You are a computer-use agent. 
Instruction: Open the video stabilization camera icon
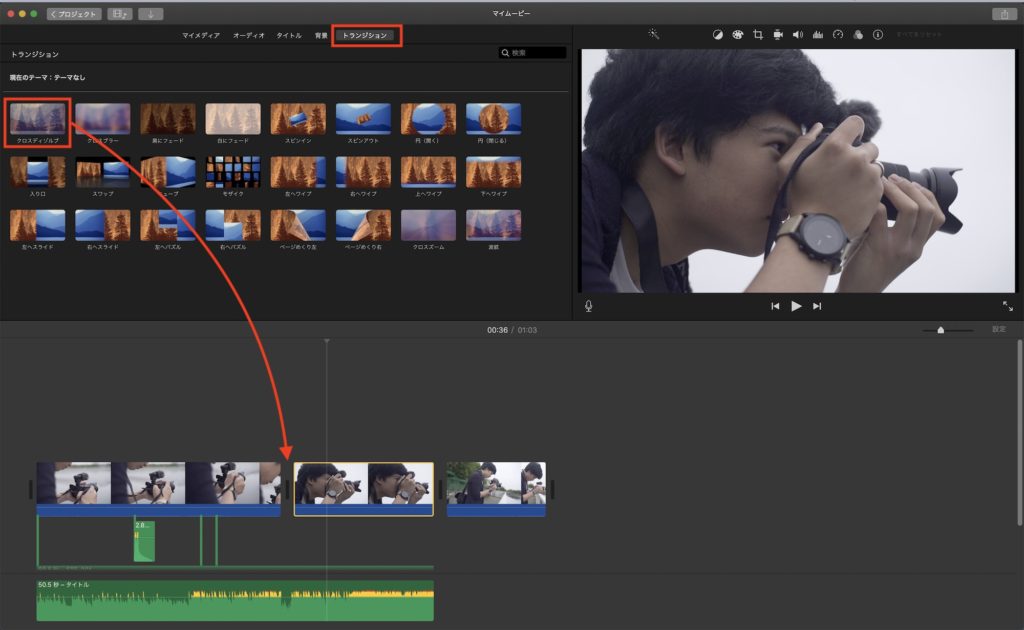click(x=777, y=34)
